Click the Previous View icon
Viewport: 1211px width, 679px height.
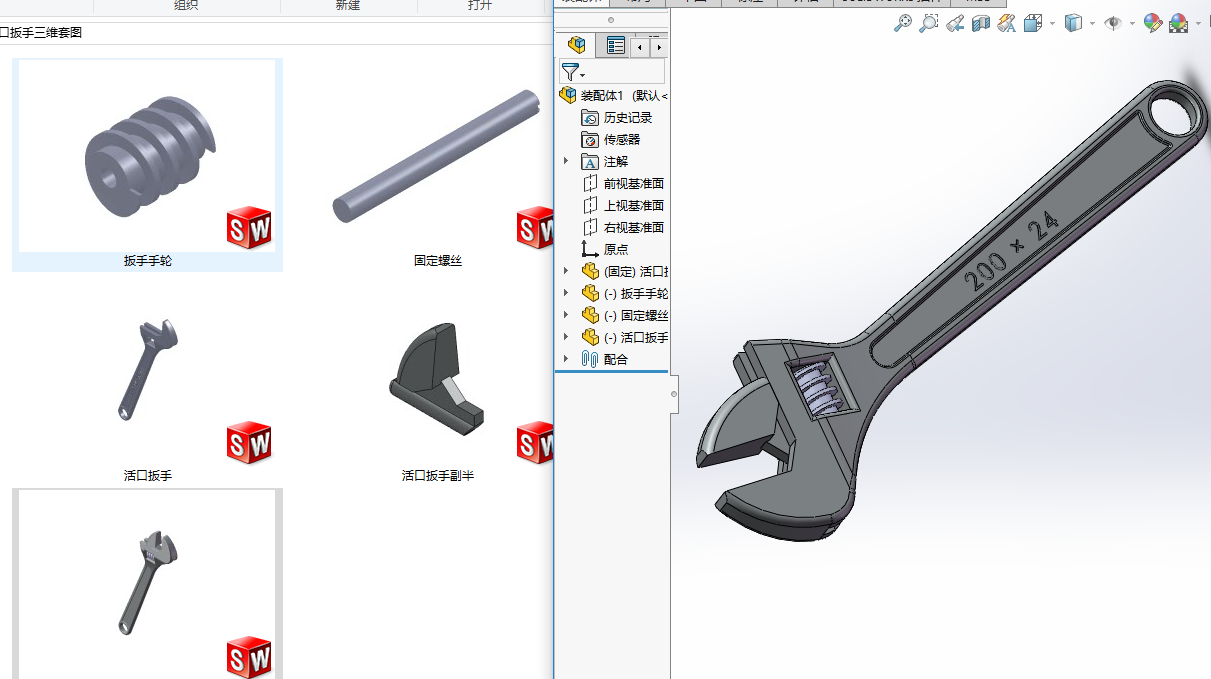955,22
